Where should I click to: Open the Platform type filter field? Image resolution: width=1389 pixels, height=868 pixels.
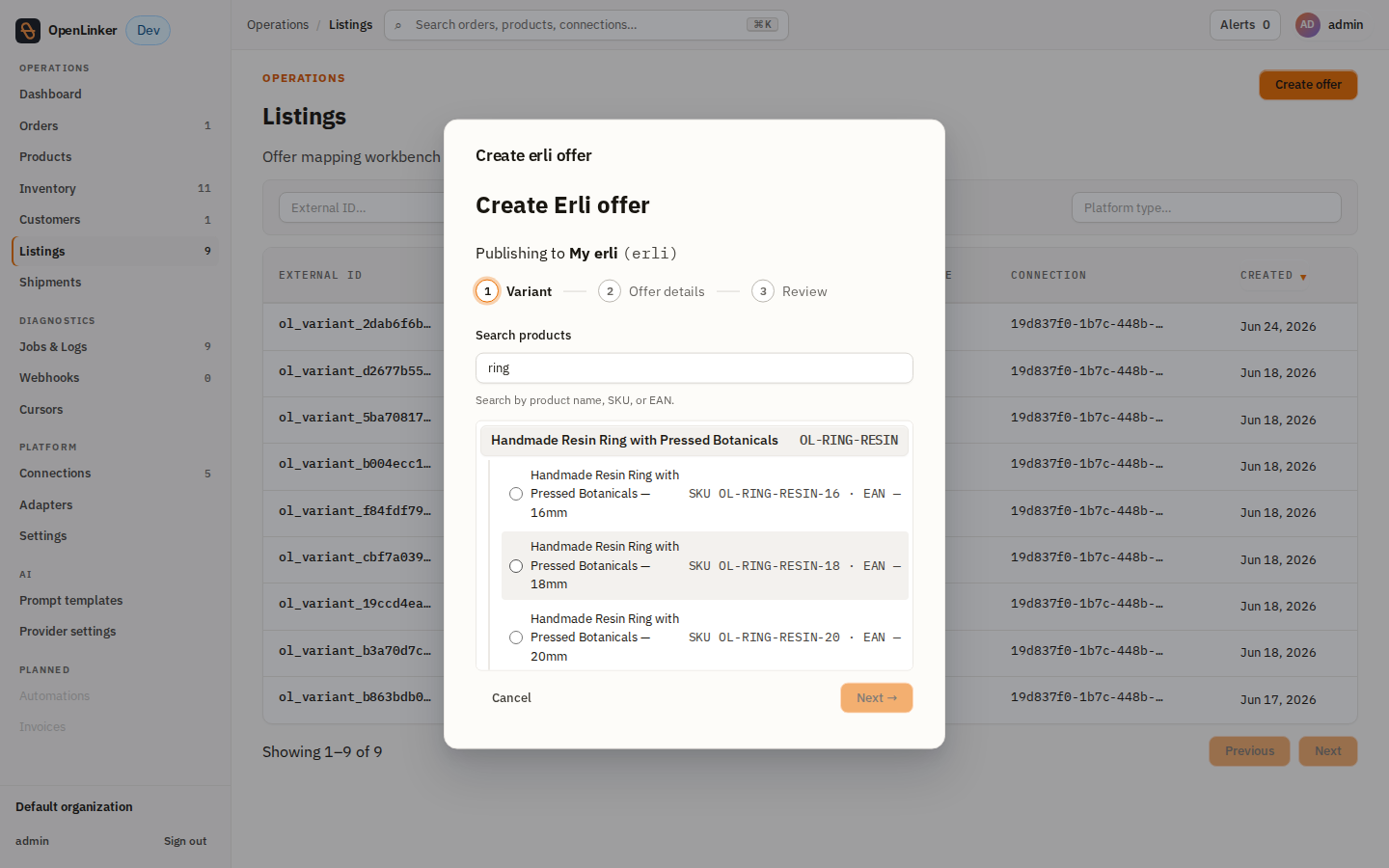pyautogui.click(x=1206, y=207)
